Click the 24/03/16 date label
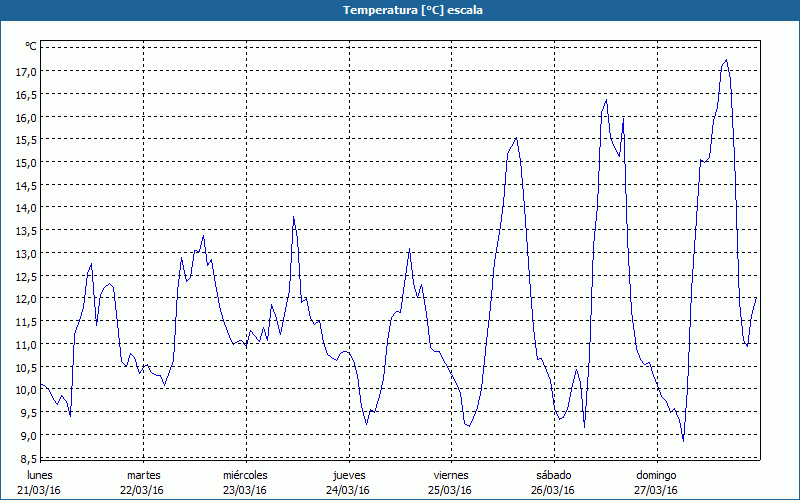This screenshot has width=800, height=500. point(348,490)
